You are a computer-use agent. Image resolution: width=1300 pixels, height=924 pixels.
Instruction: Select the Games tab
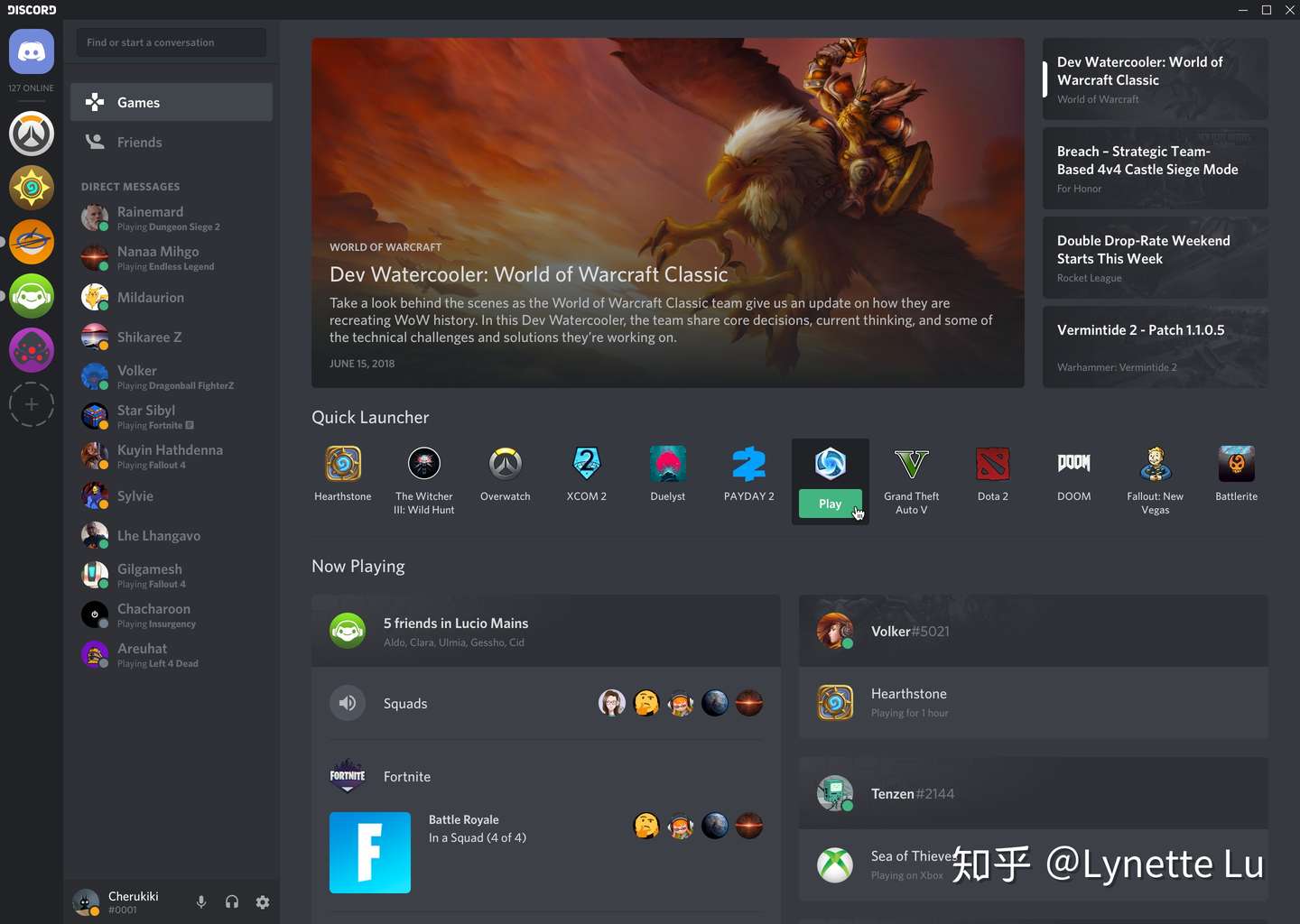pos(172,102)
